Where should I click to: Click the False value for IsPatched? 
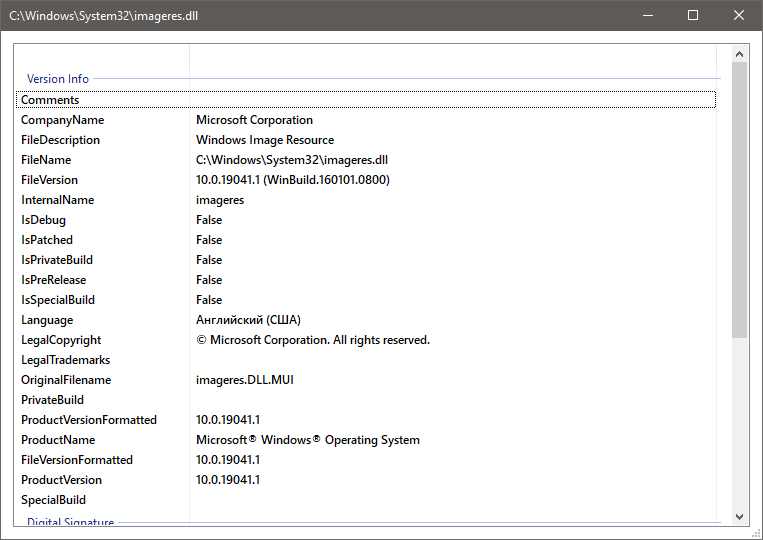[x=209, y=240]
